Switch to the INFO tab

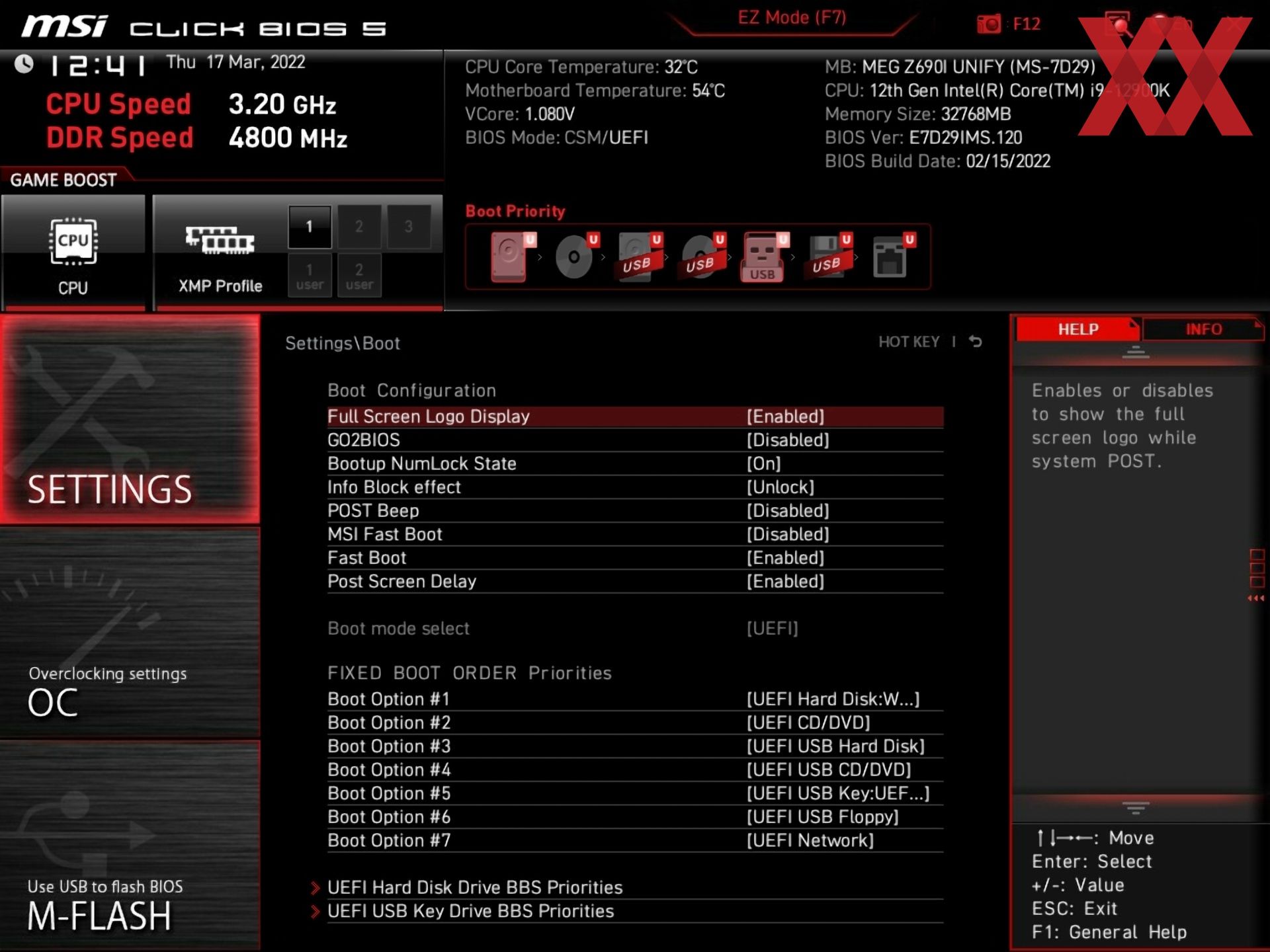1203,329
